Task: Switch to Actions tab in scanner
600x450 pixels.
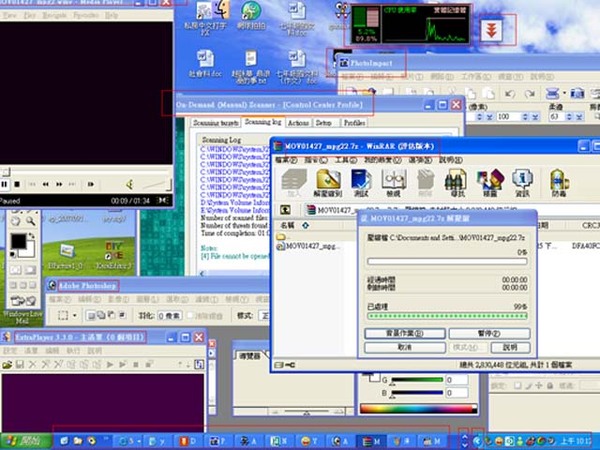Action: (x=298, y=123)
